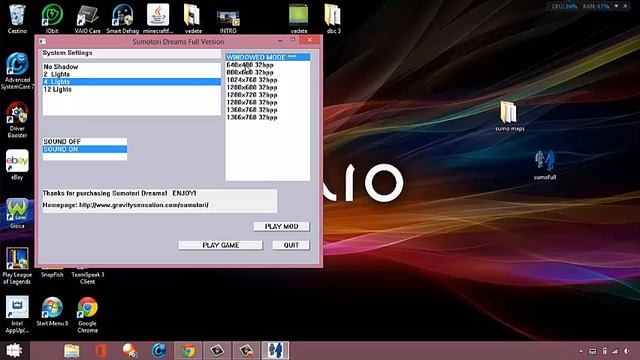Choose 800x600 32bpp resolution
This screenshot has height=360, width=640.
(268, 72)
